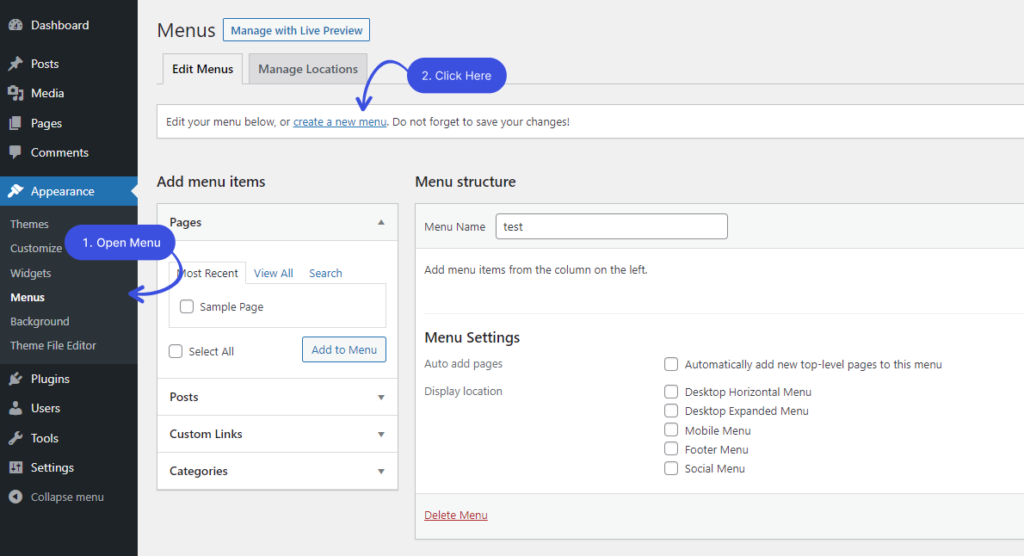Viewport: 1024px width, 556px height.
Task: Select the Most Recent pages tab
Action: [x=207, y=273]
